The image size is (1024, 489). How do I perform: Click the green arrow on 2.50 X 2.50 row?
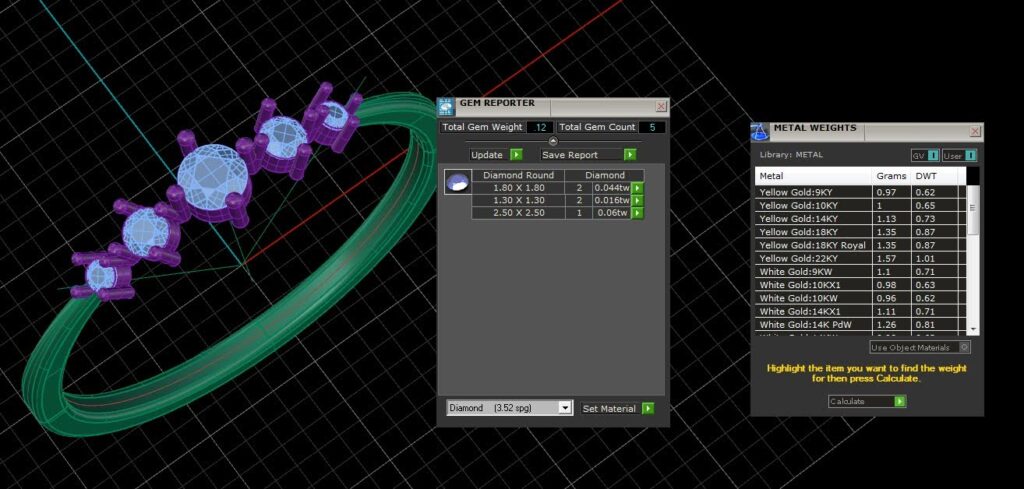637,213
